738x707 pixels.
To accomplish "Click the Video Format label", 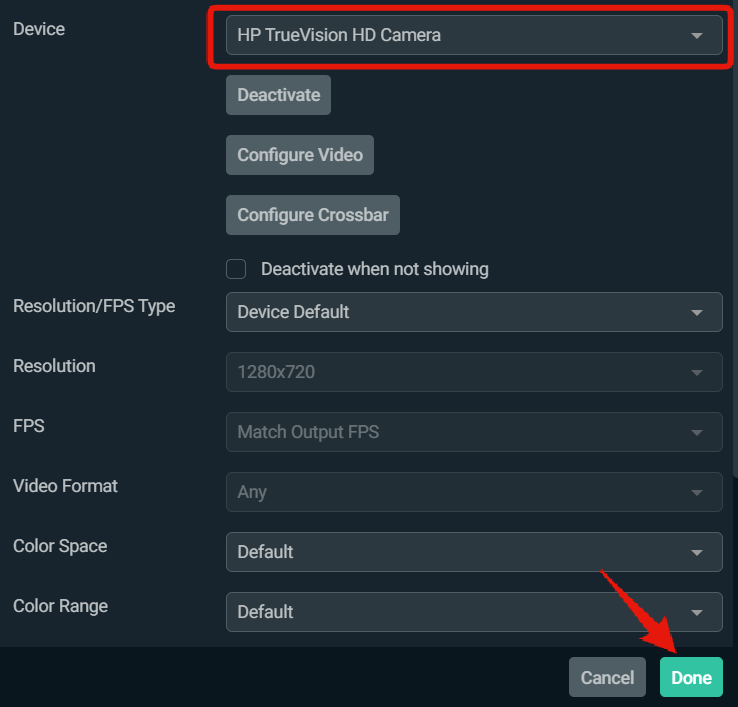I will (x=65, y=486).
